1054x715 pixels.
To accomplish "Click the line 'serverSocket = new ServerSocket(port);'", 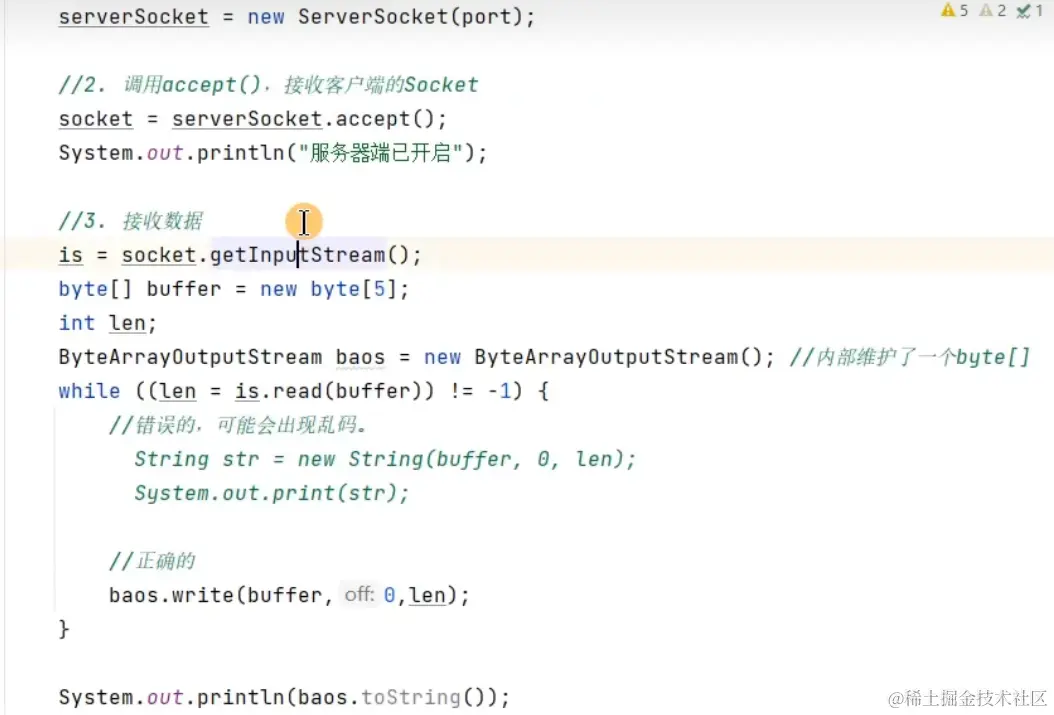I will point(296,17).
